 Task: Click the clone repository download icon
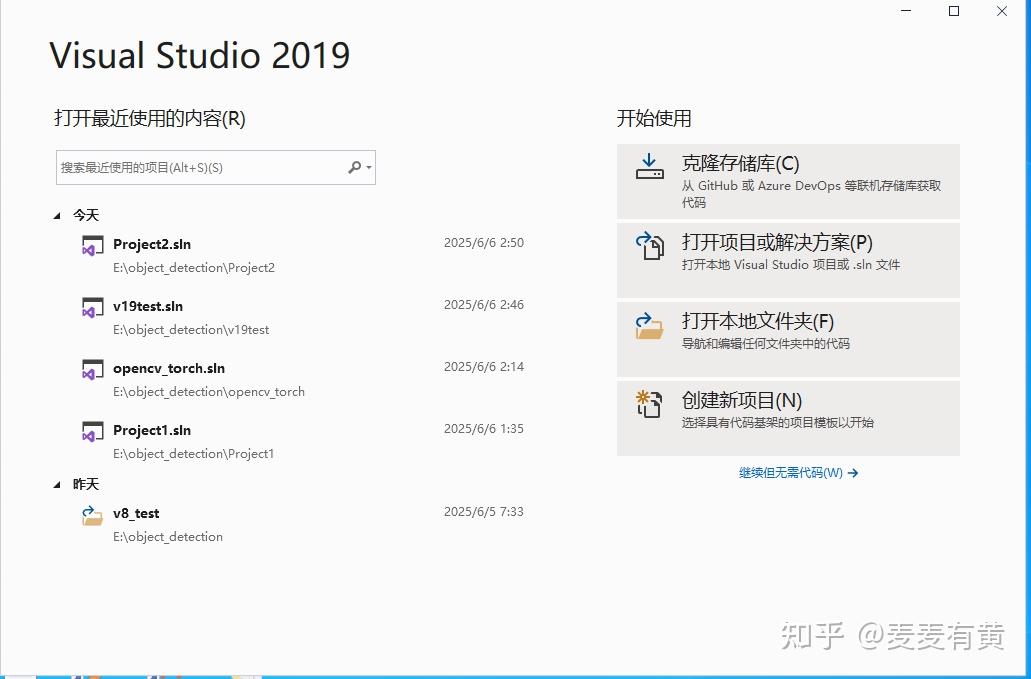point(649,165)
